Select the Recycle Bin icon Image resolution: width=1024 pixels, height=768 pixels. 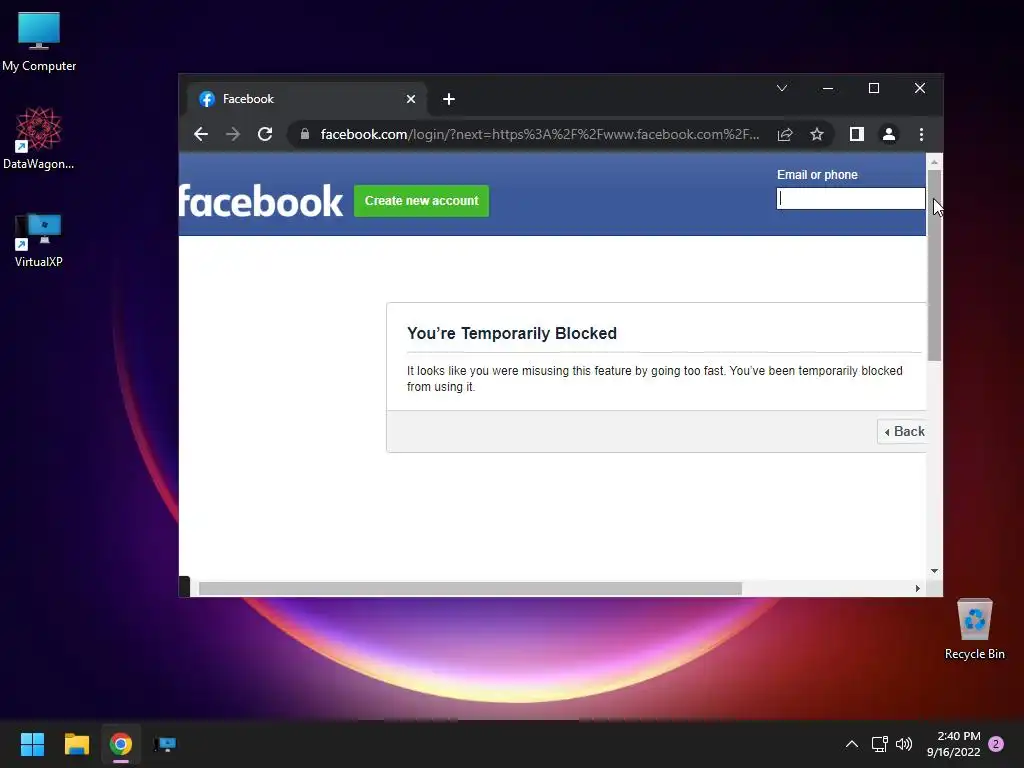coord(974,629)
